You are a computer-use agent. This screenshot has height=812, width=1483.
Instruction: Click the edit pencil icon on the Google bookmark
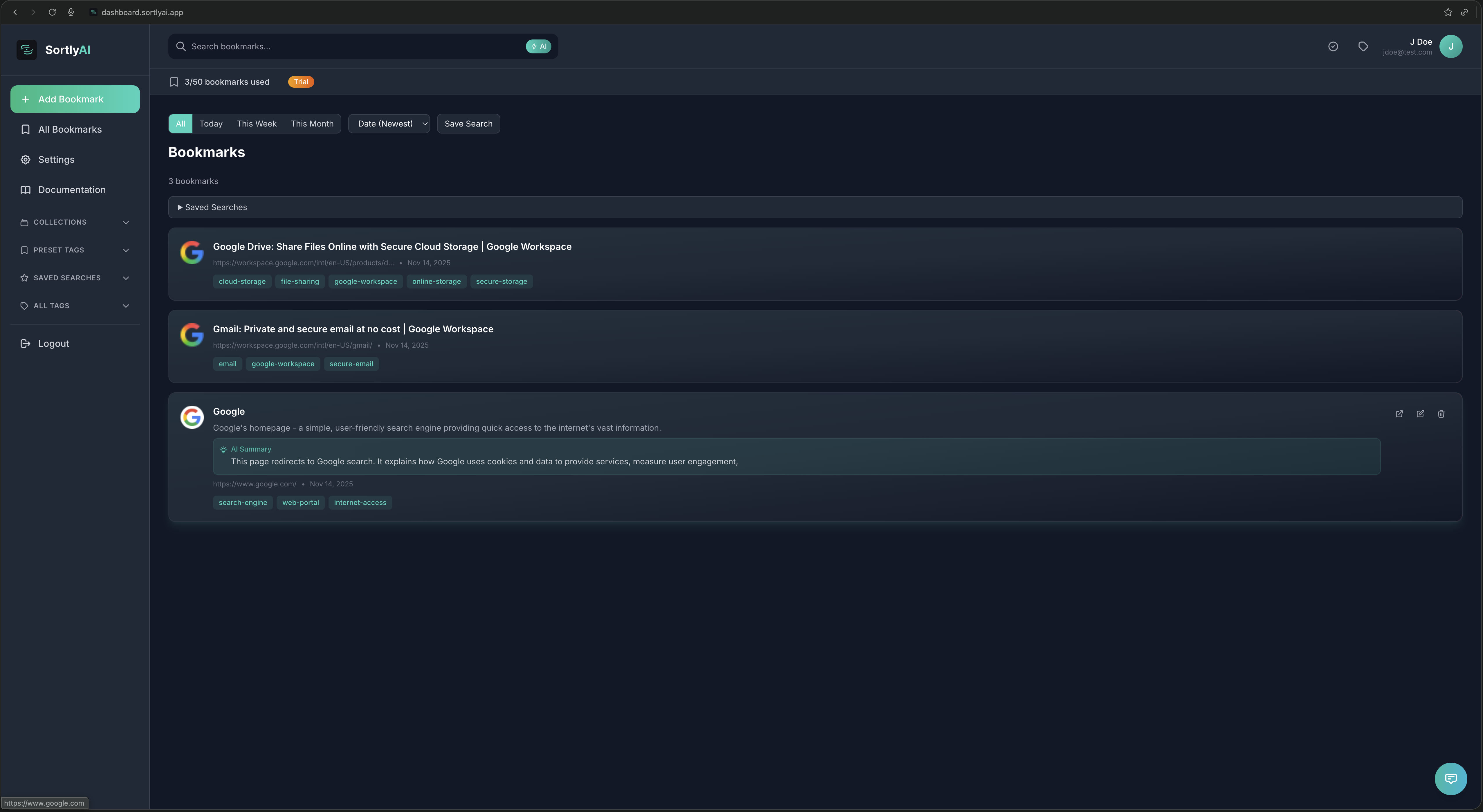click(1420, 414)
